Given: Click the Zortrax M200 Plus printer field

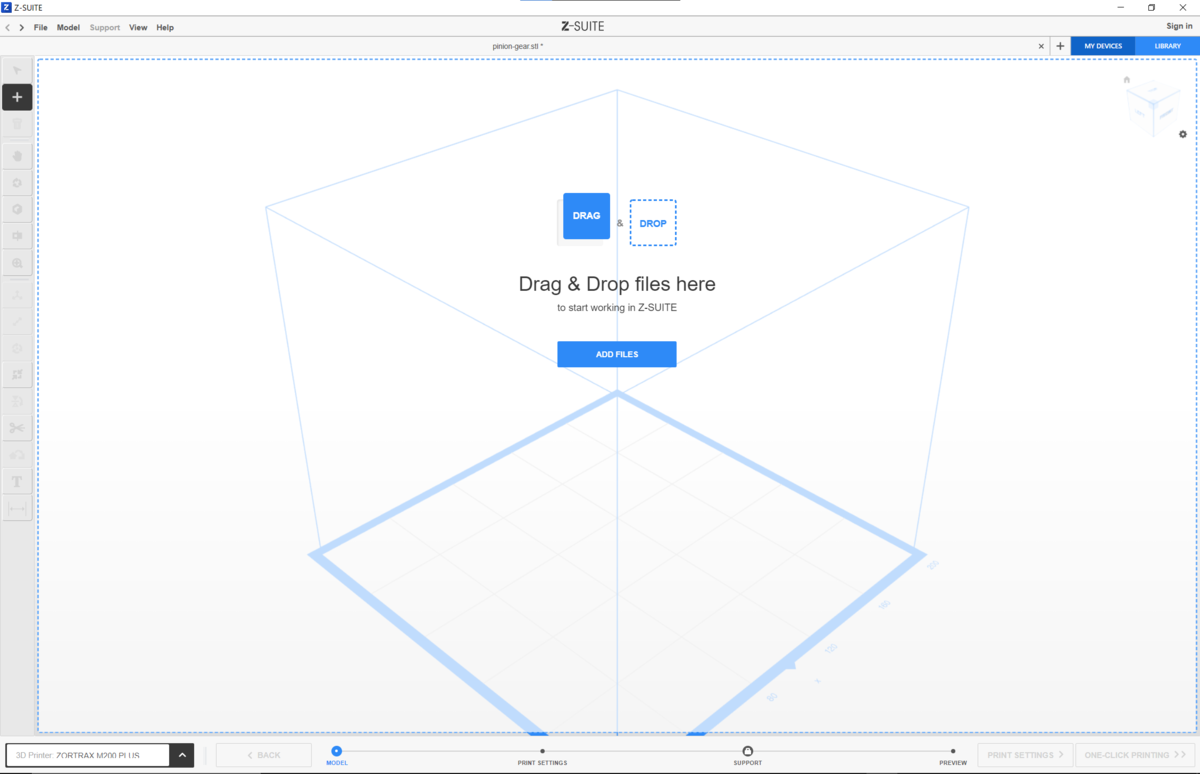Looking at the screenshot, I should (88, 755).
